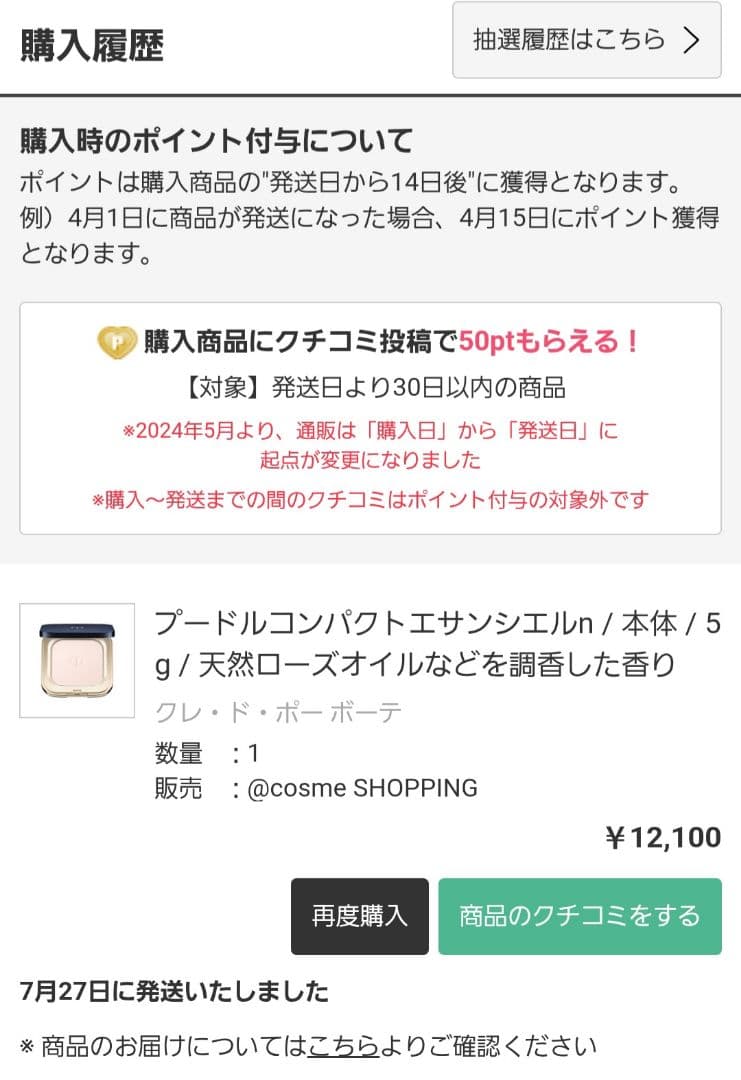Viewport: 741px width, 1080px height.
Task: Click the chevron arrow beside 抽選履歴はこちら
Action: pyautogui.click(x=691, y=40)
